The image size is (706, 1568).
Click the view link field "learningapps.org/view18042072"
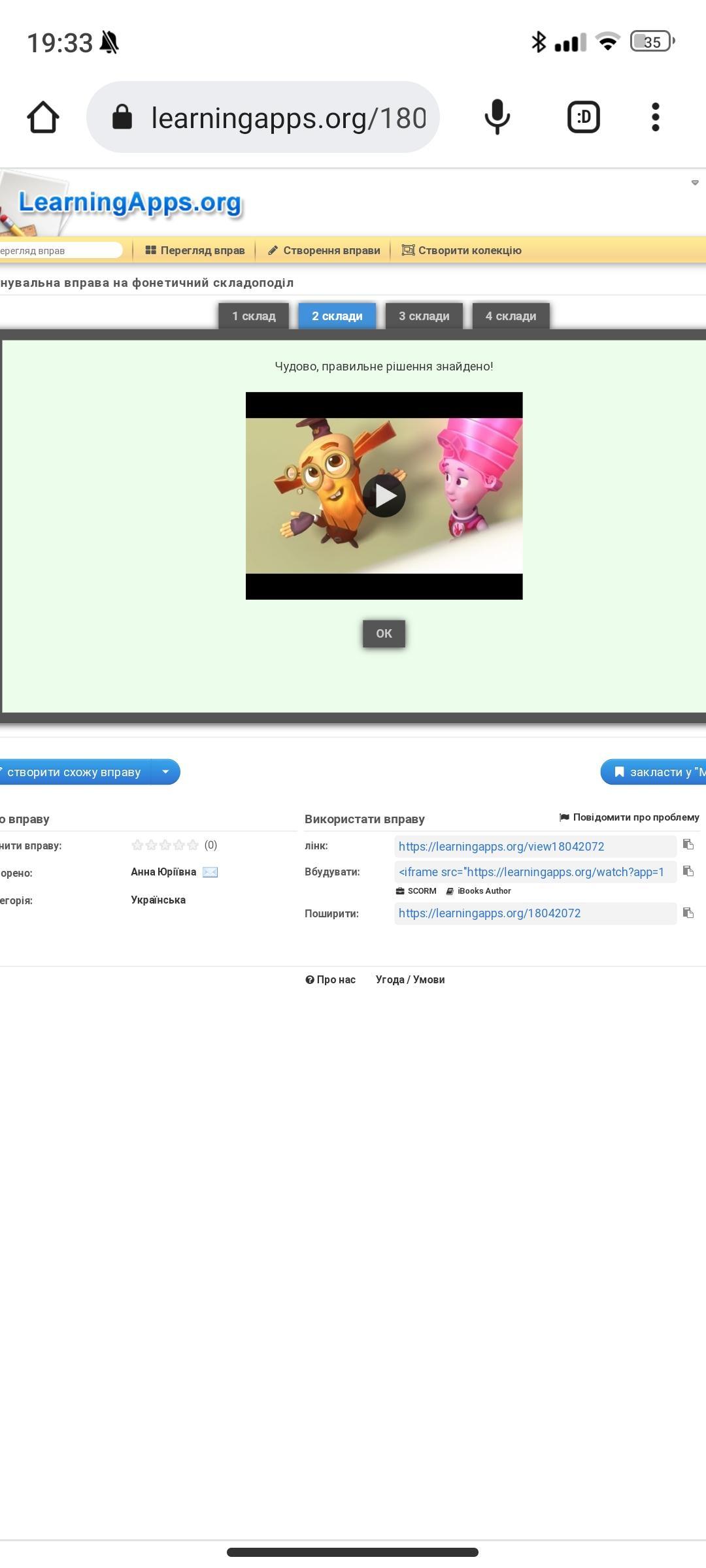(535, 847)
